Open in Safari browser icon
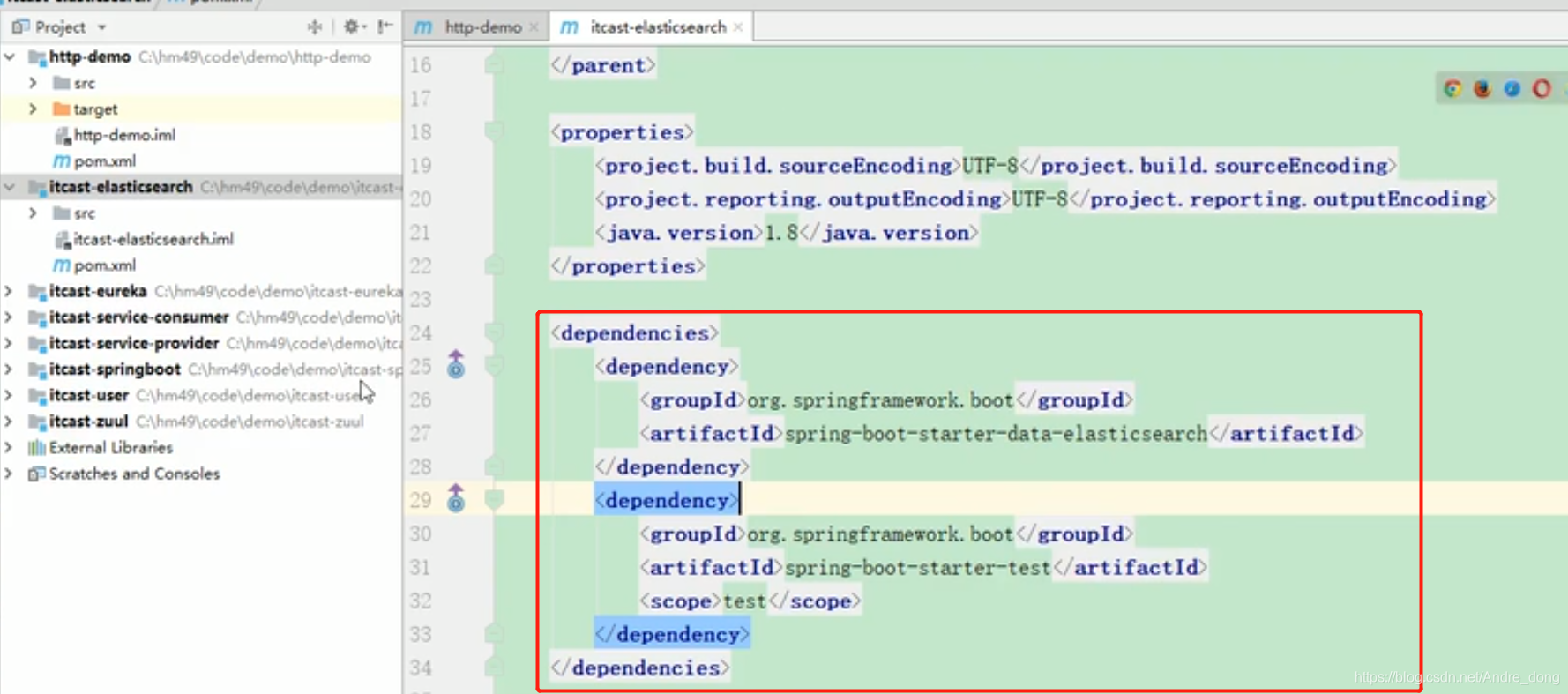The image size is (1568, 694). (1512, 88)
